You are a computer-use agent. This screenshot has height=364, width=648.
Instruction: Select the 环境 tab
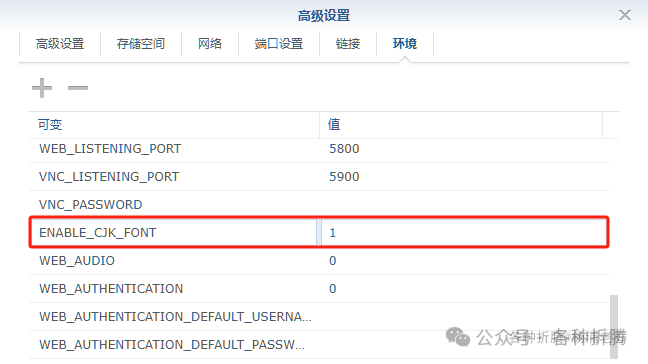coord(405,43)
